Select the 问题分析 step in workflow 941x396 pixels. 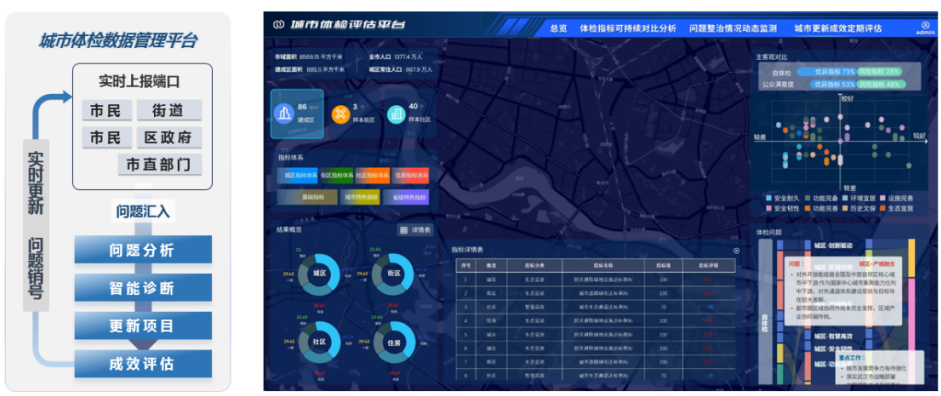pyautogui.click(x=143, y=250)
